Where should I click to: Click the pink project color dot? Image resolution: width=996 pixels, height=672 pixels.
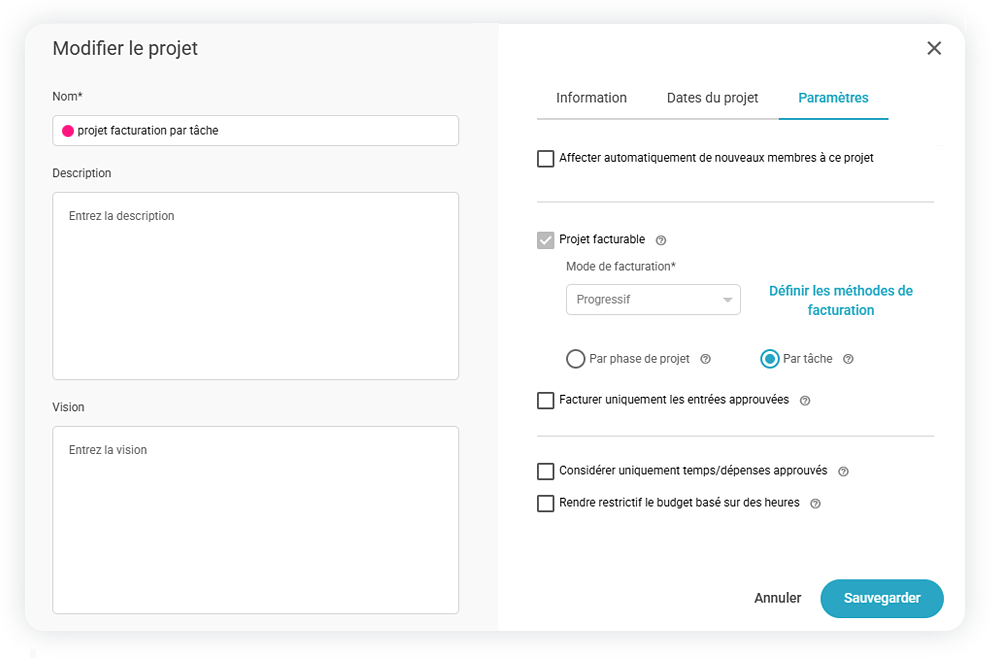pyautogui.click(x=68, y=131)
